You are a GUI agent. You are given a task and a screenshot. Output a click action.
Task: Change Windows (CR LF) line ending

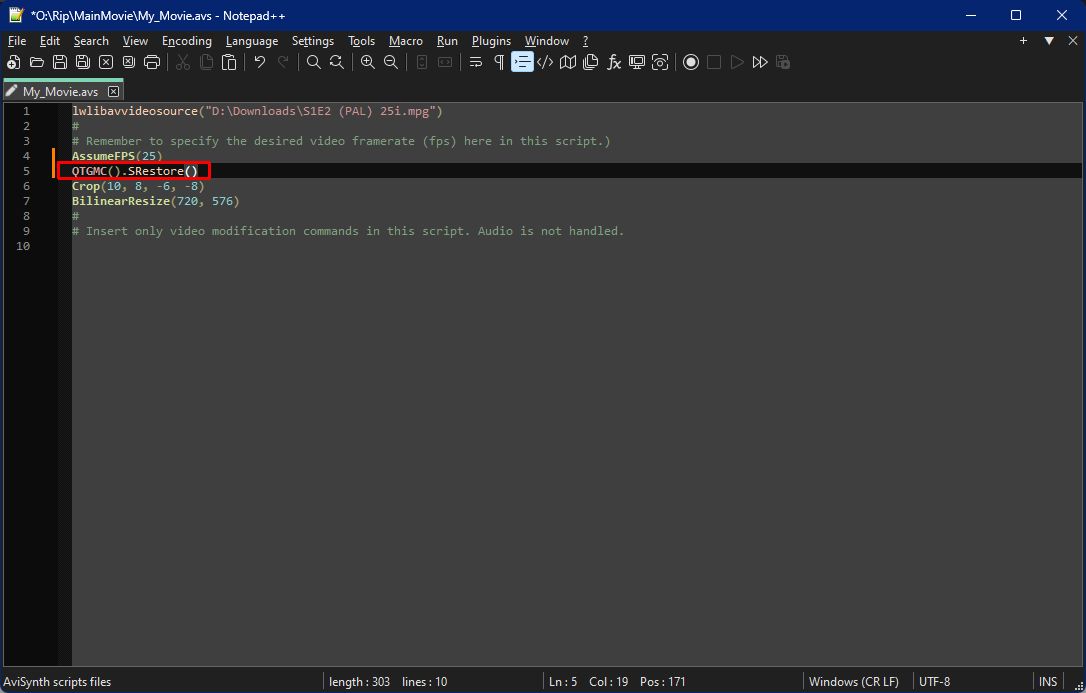tap(853, 682)
